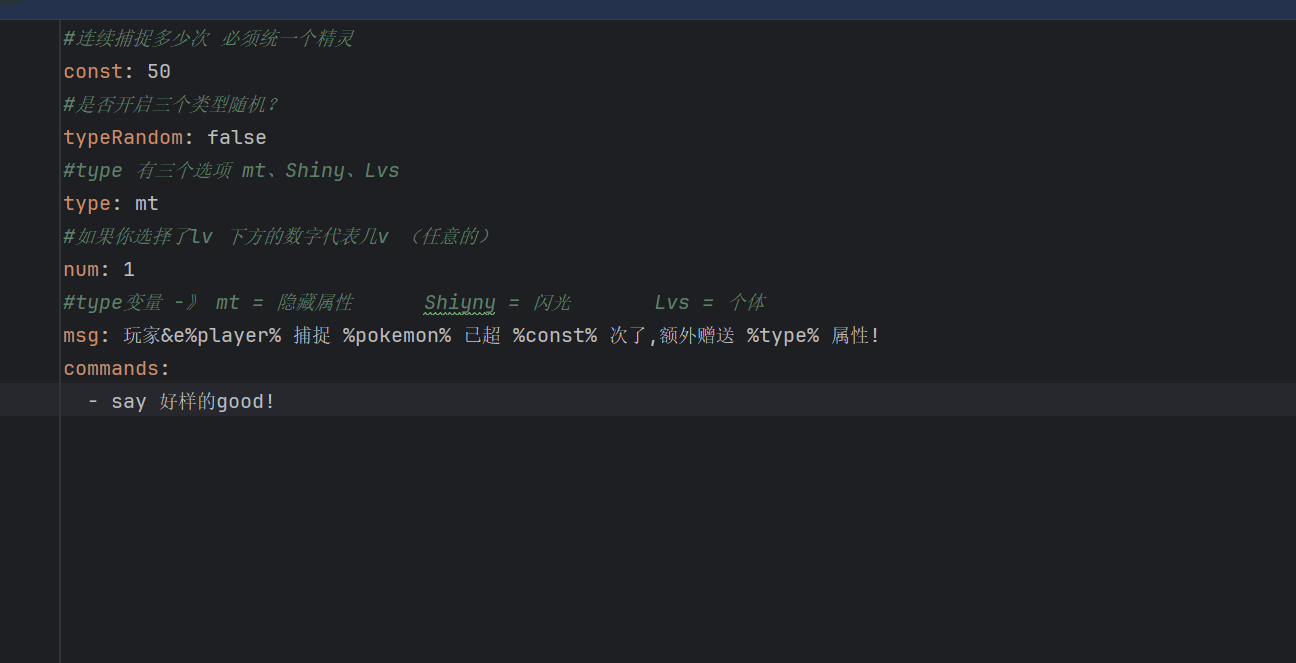Click the "say 好样的good!" list entry
The image size is (1296, 663).
click(x=193, y=402)
